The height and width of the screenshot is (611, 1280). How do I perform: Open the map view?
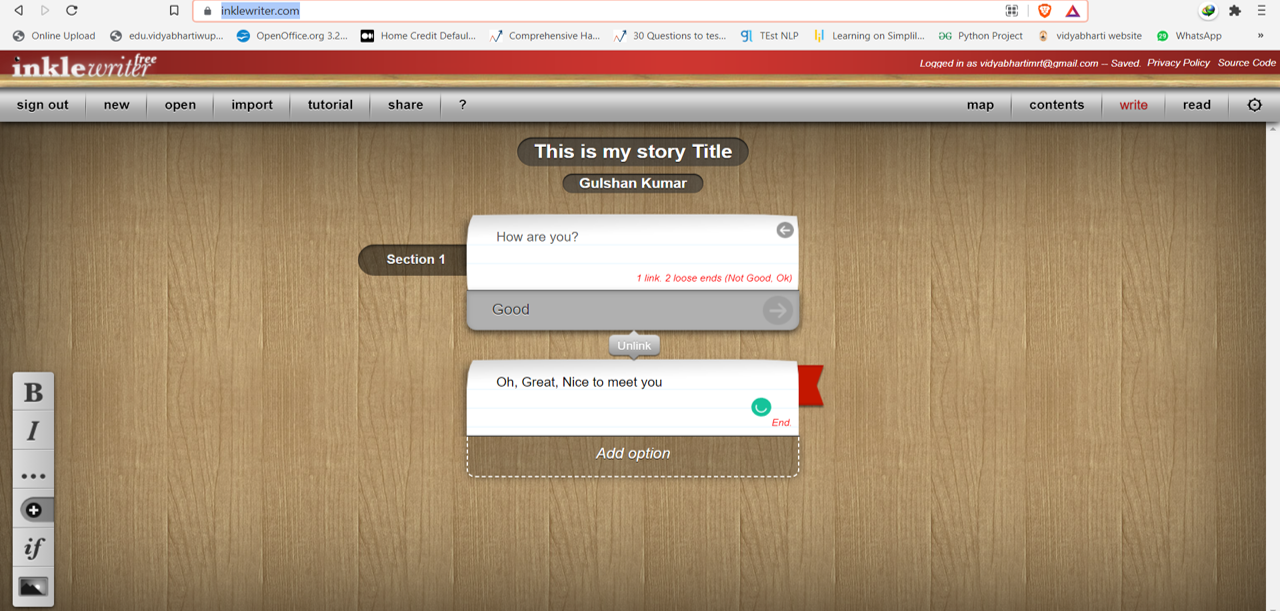[x=980, y=105]
